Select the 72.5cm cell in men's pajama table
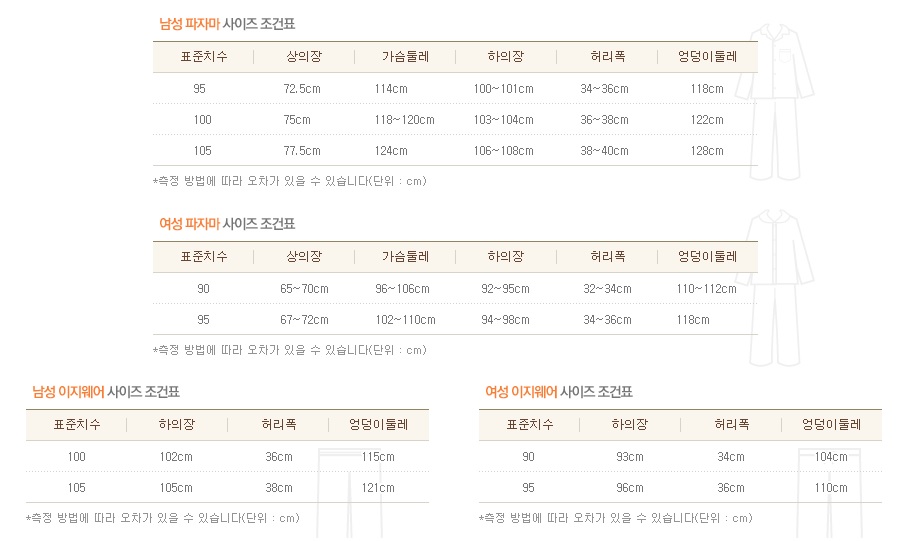 [302, 89]
